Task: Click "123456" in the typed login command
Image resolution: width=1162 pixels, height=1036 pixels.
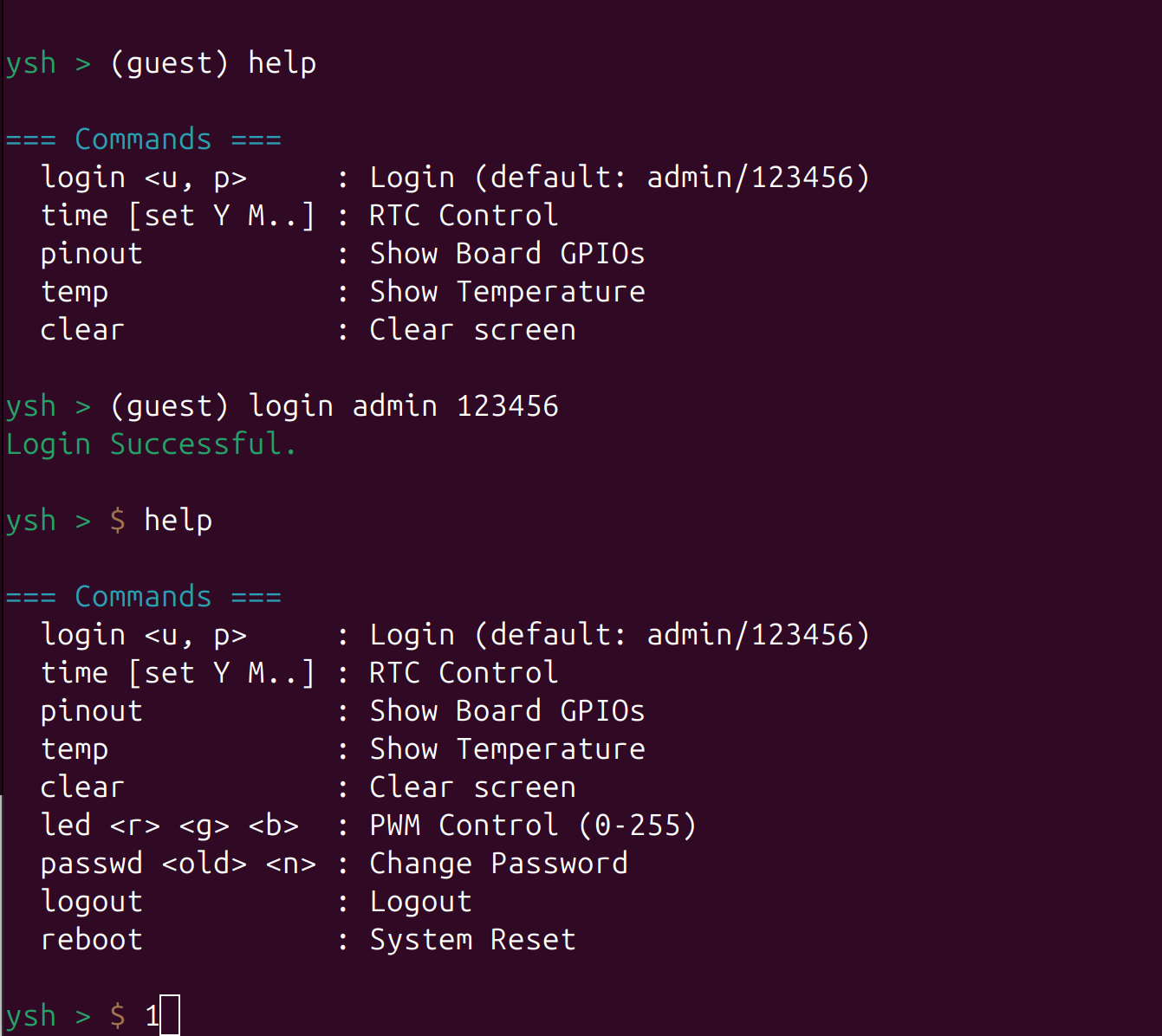Action: coord(507,406)
